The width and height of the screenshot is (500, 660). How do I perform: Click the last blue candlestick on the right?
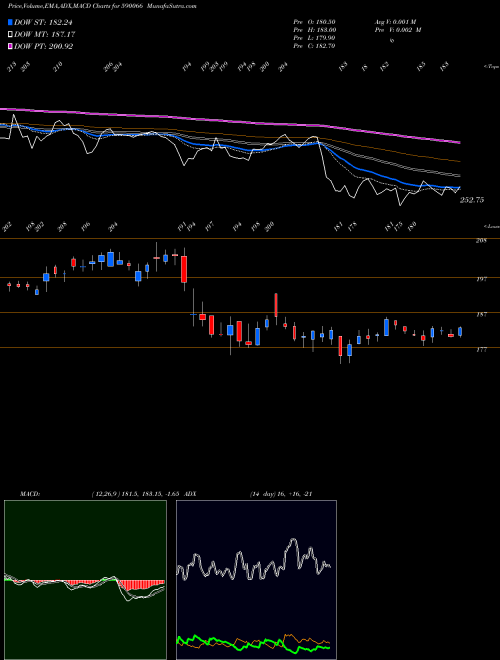pos(460,332)
